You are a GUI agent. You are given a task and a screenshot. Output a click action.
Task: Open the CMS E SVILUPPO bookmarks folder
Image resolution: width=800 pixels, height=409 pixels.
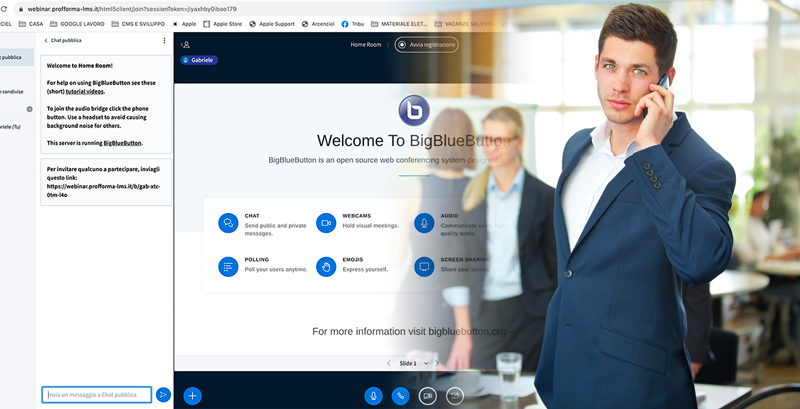click(138, 24)
